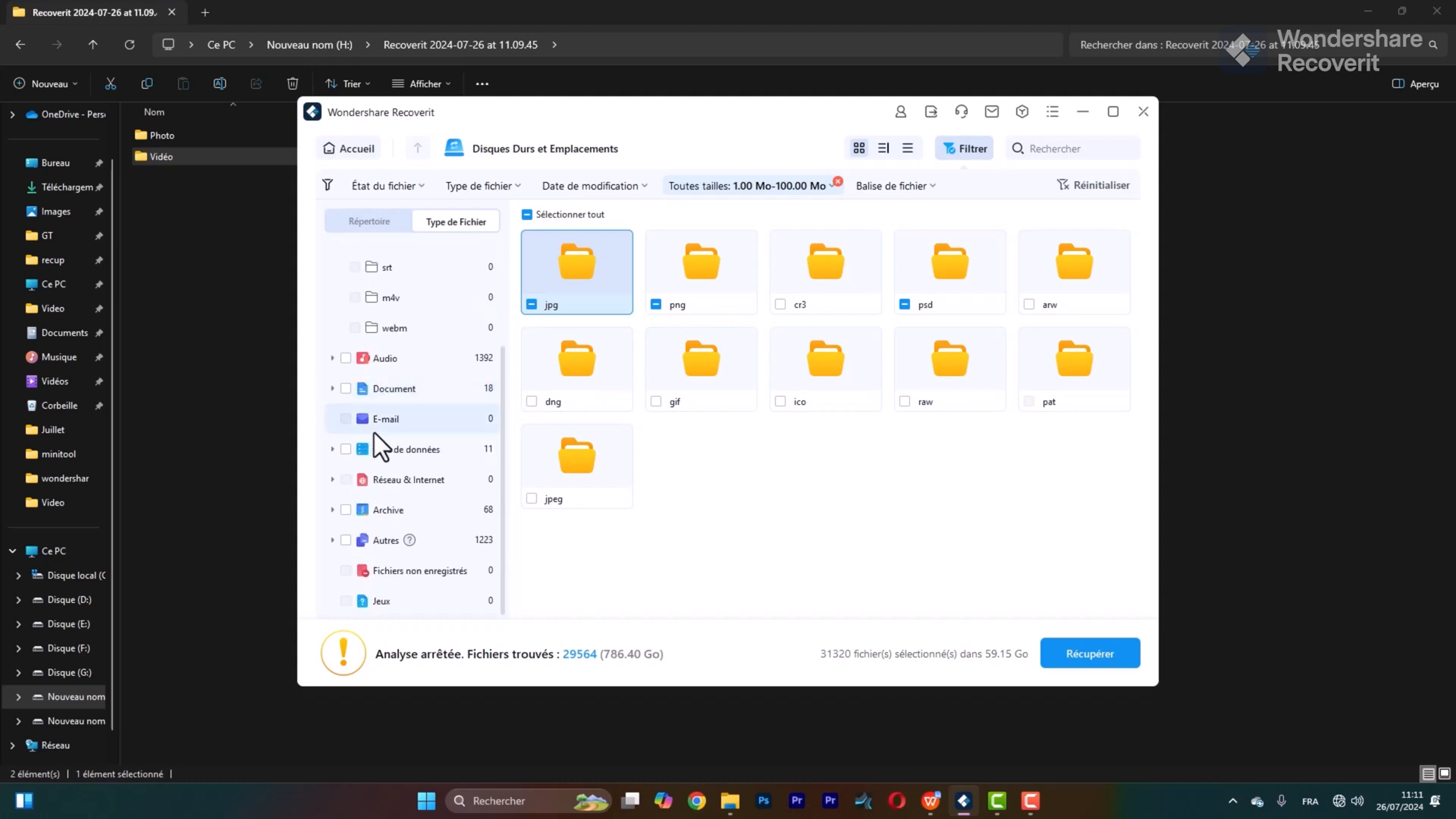The height and width of the screenshot is (819, 1456).
Task: Open the Trier sort dropdown in Explorer
Action: tap(347, 83)
